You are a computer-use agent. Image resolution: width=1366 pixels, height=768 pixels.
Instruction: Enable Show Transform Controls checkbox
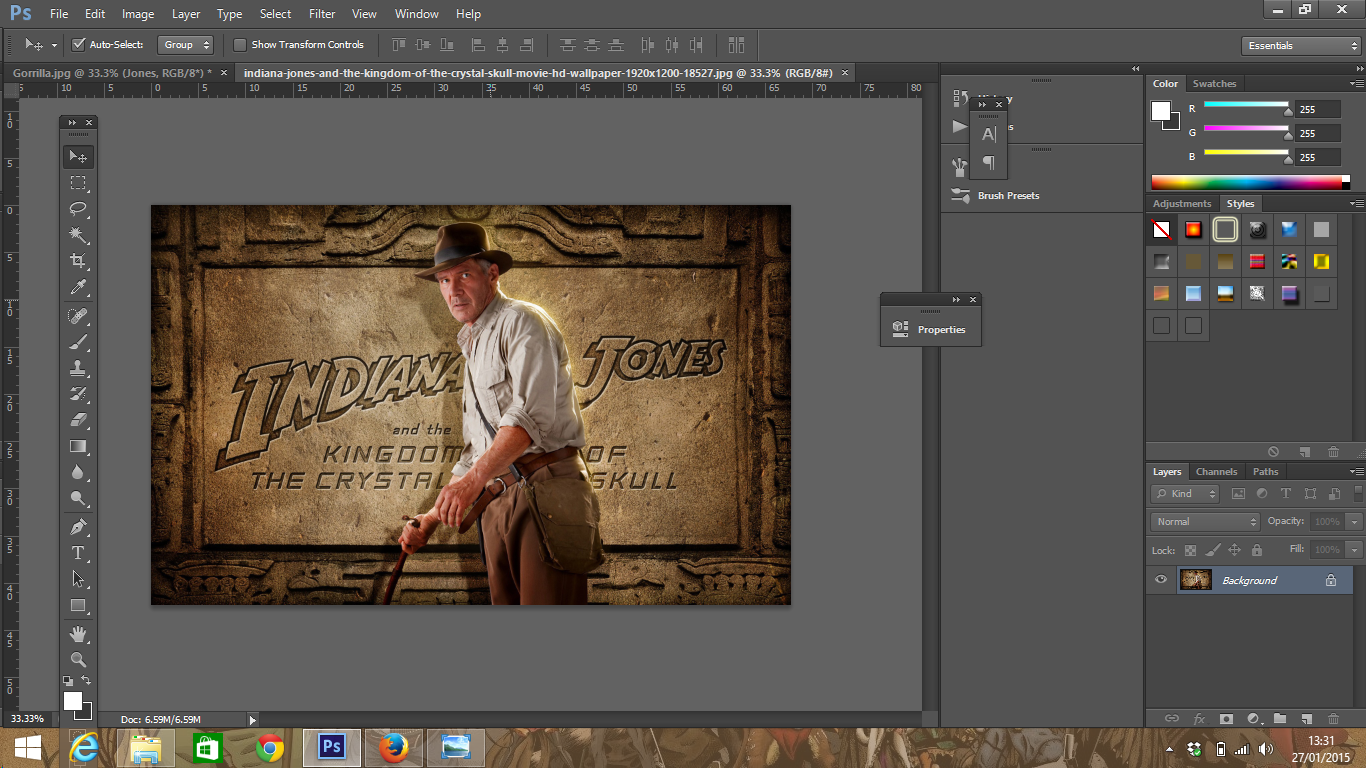240,45
